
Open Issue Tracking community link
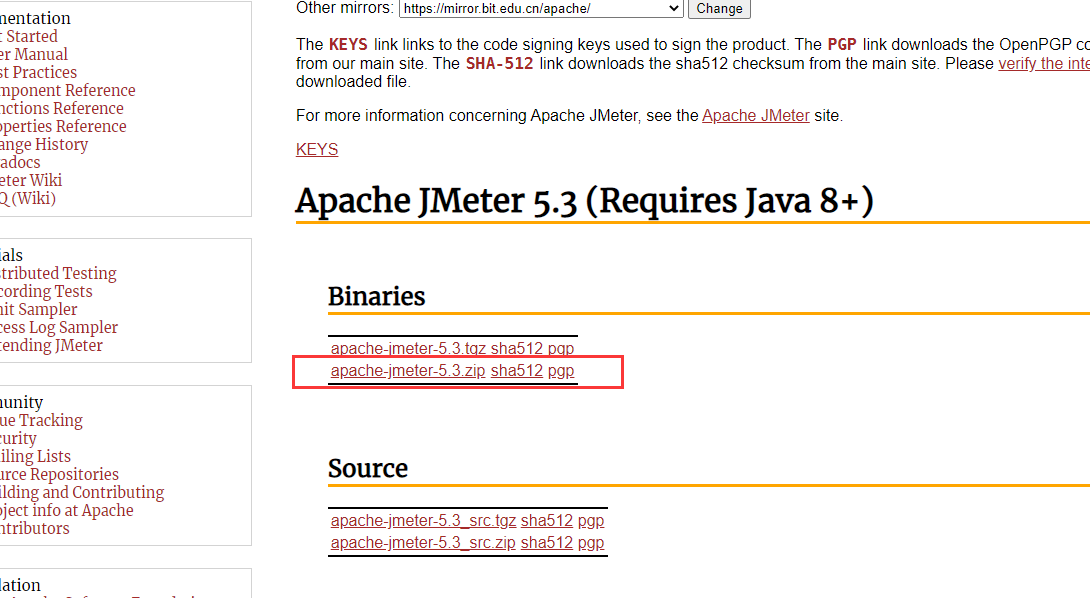41,421
